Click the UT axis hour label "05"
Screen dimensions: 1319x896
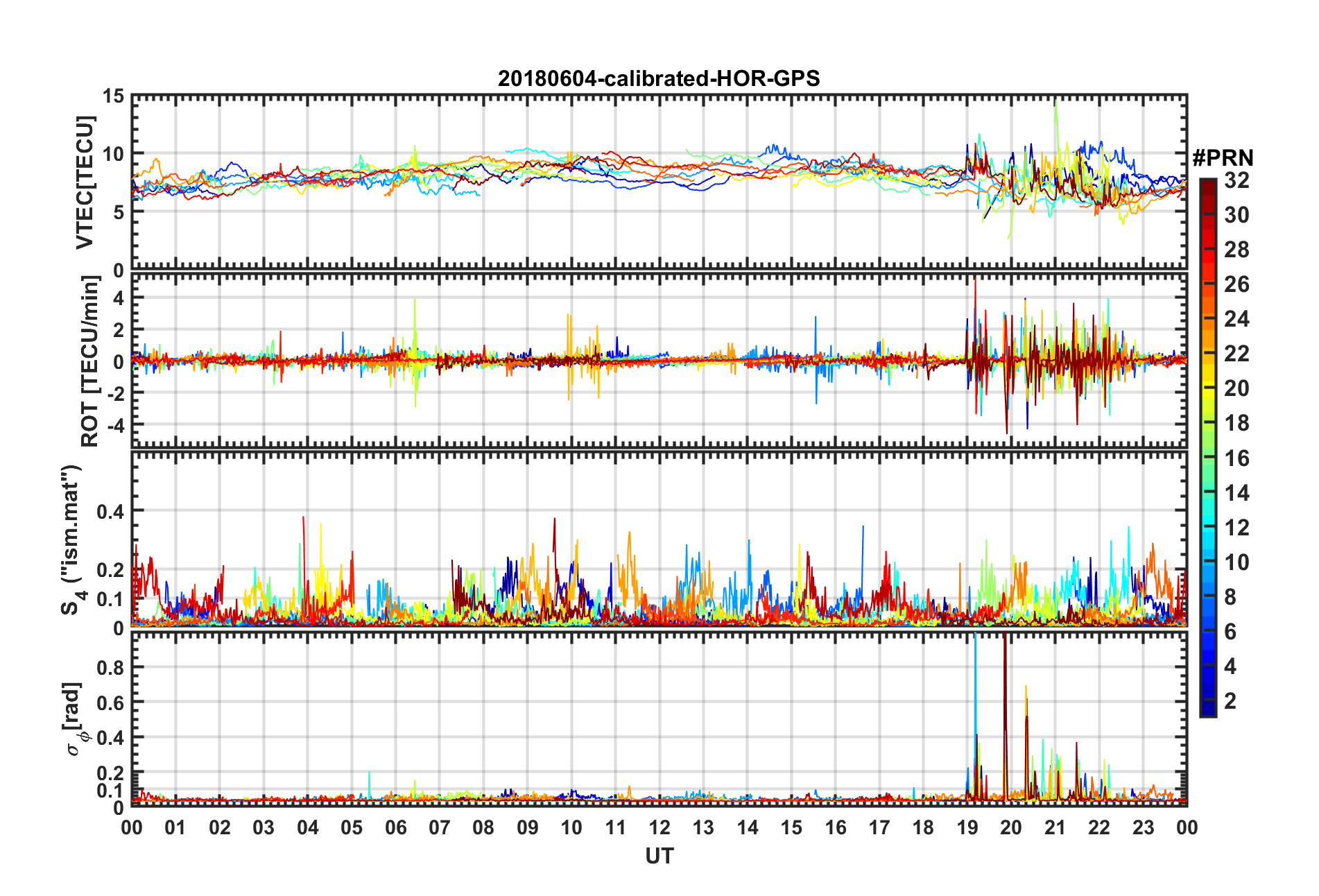[x=352, y=827]
